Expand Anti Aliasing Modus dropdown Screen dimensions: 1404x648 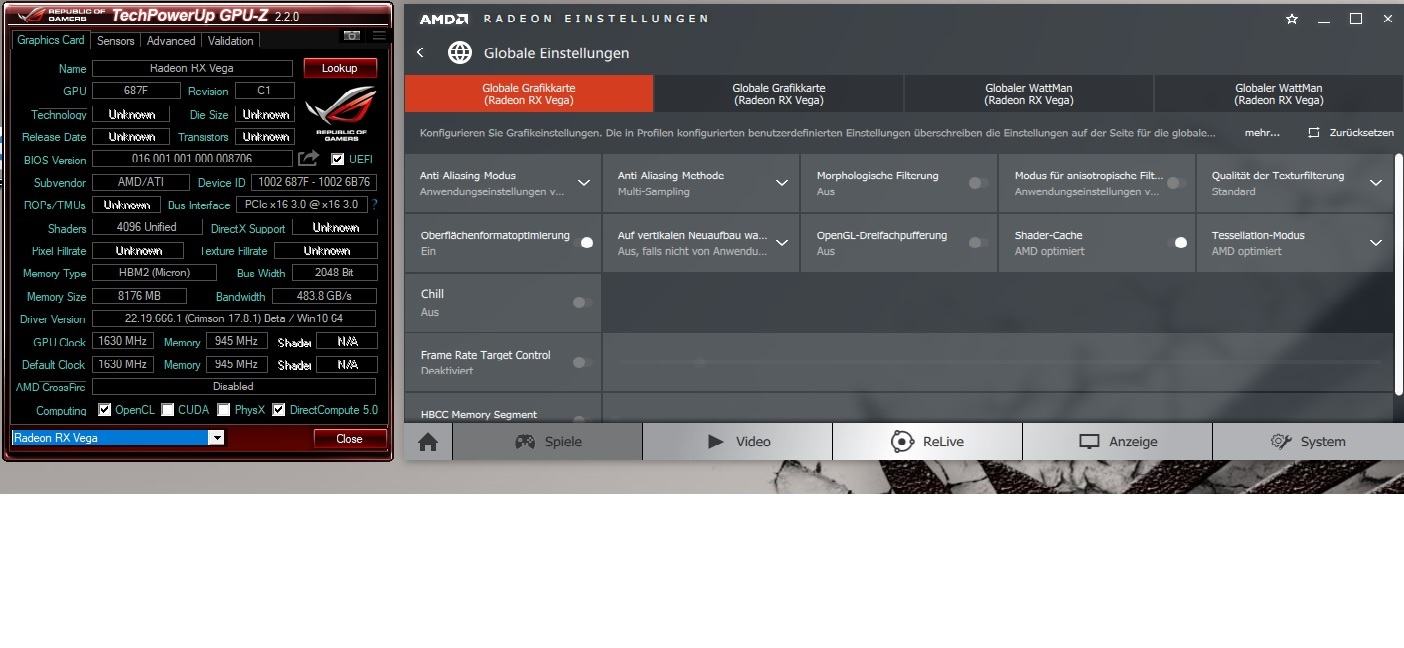[x=584, y=183]
